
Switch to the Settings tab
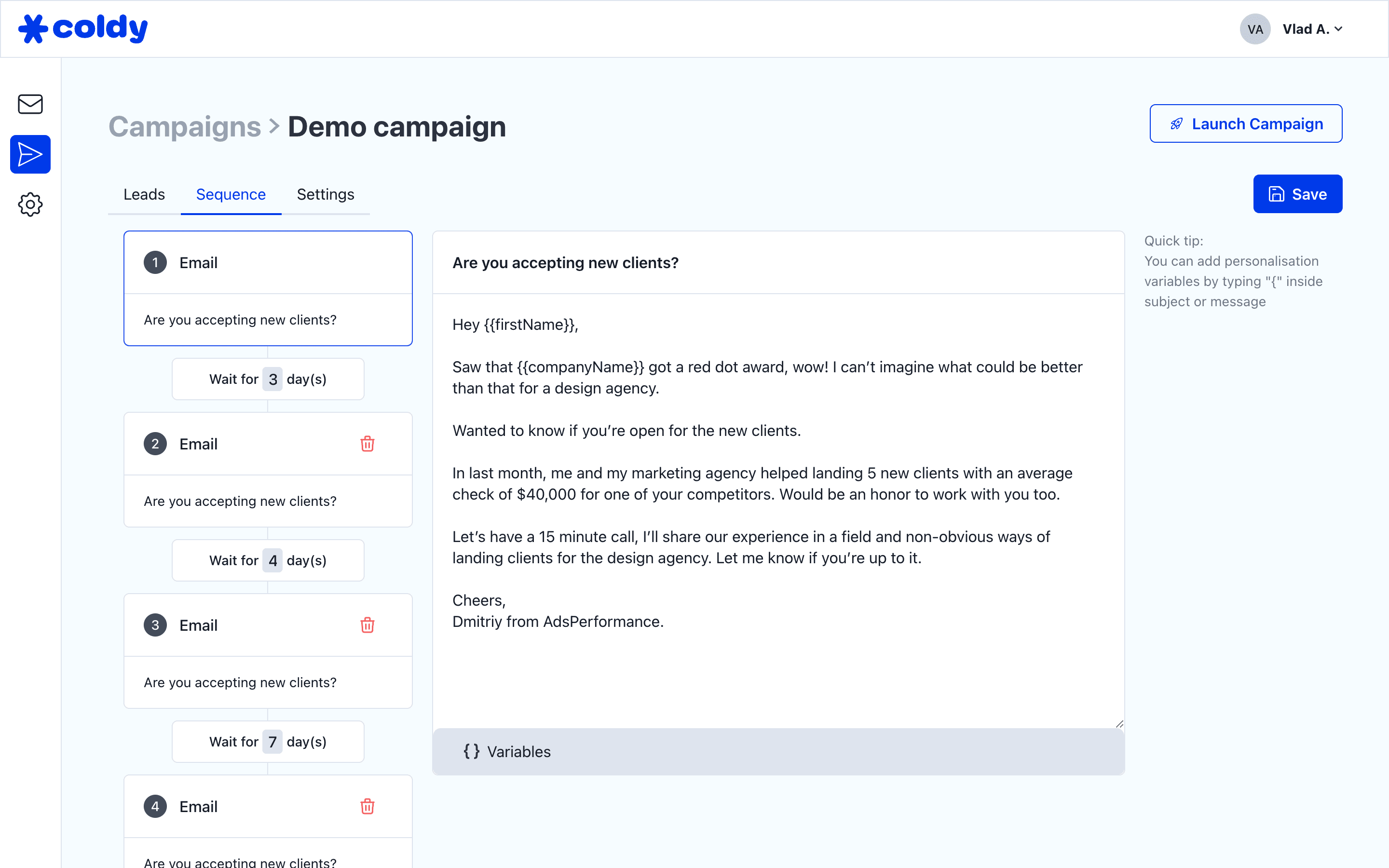pos(325,194)
